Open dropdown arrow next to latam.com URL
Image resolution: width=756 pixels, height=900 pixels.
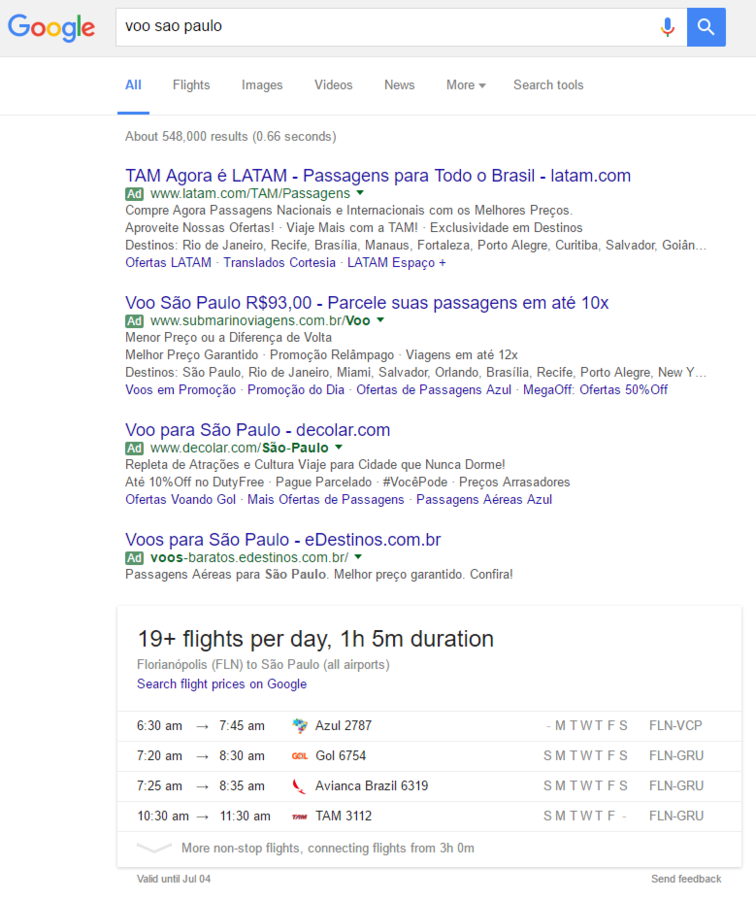tap(360, 193)
